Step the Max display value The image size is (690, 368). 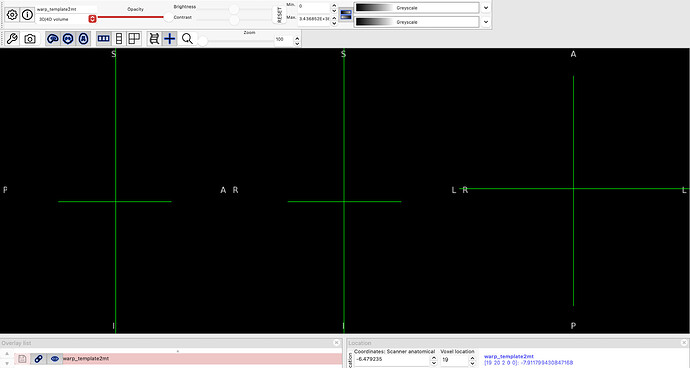click(334, 20)
